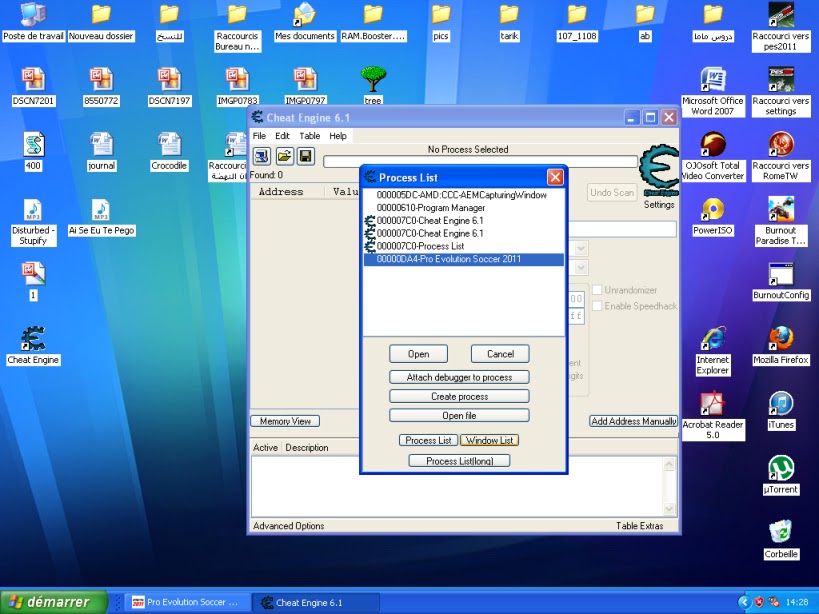Open the Nouveau dossier folder on desktop

point(101,22)
